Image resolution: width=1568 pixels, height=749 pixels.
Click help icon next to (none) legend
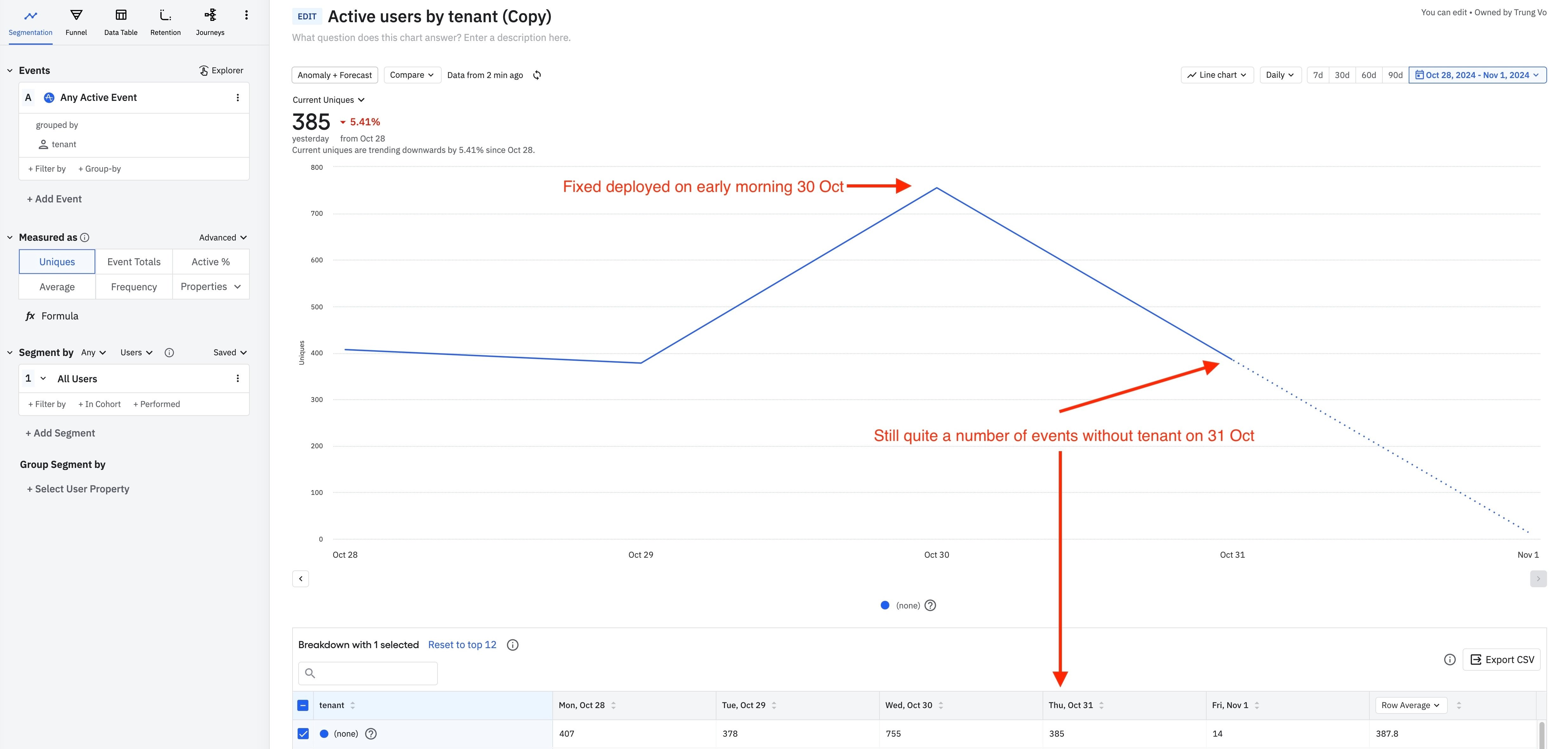click(930, 605)
